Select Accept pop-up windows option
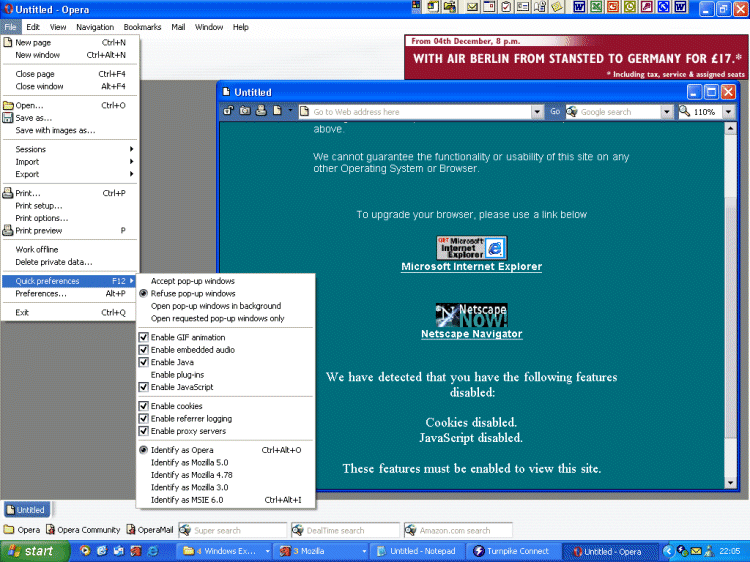 coord(193,281)
